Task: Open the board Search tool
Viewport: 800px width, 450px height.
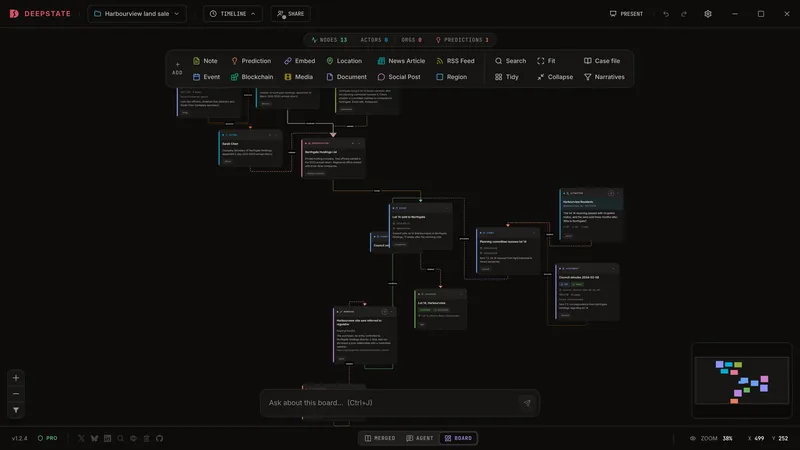Action: tap(510, 61)
